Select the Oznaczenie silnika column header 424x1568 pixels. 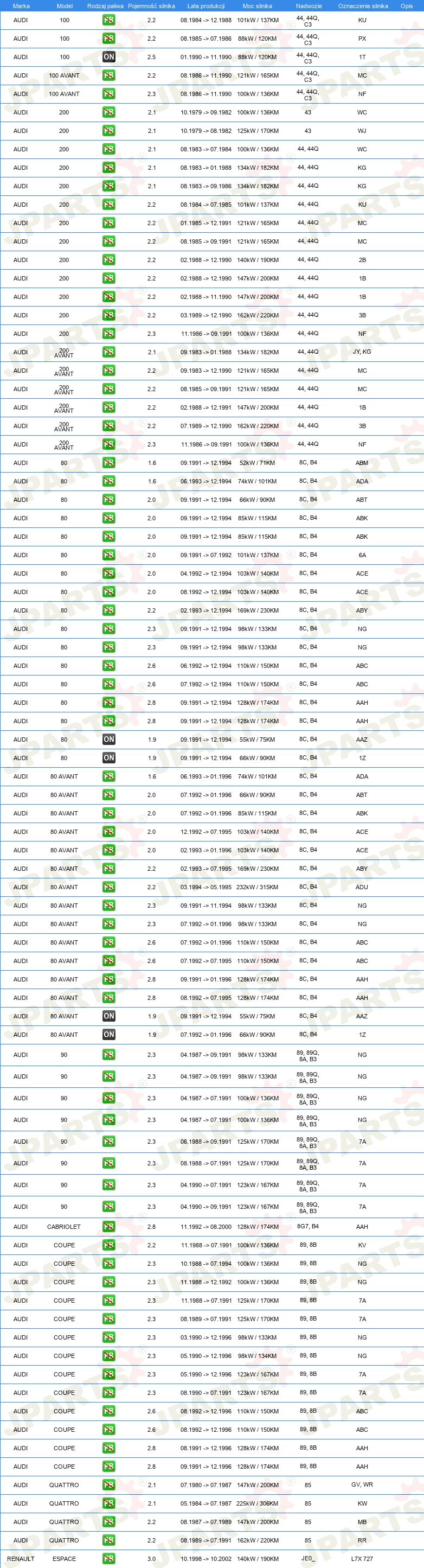pyautogui.click(x=363, y=6)
